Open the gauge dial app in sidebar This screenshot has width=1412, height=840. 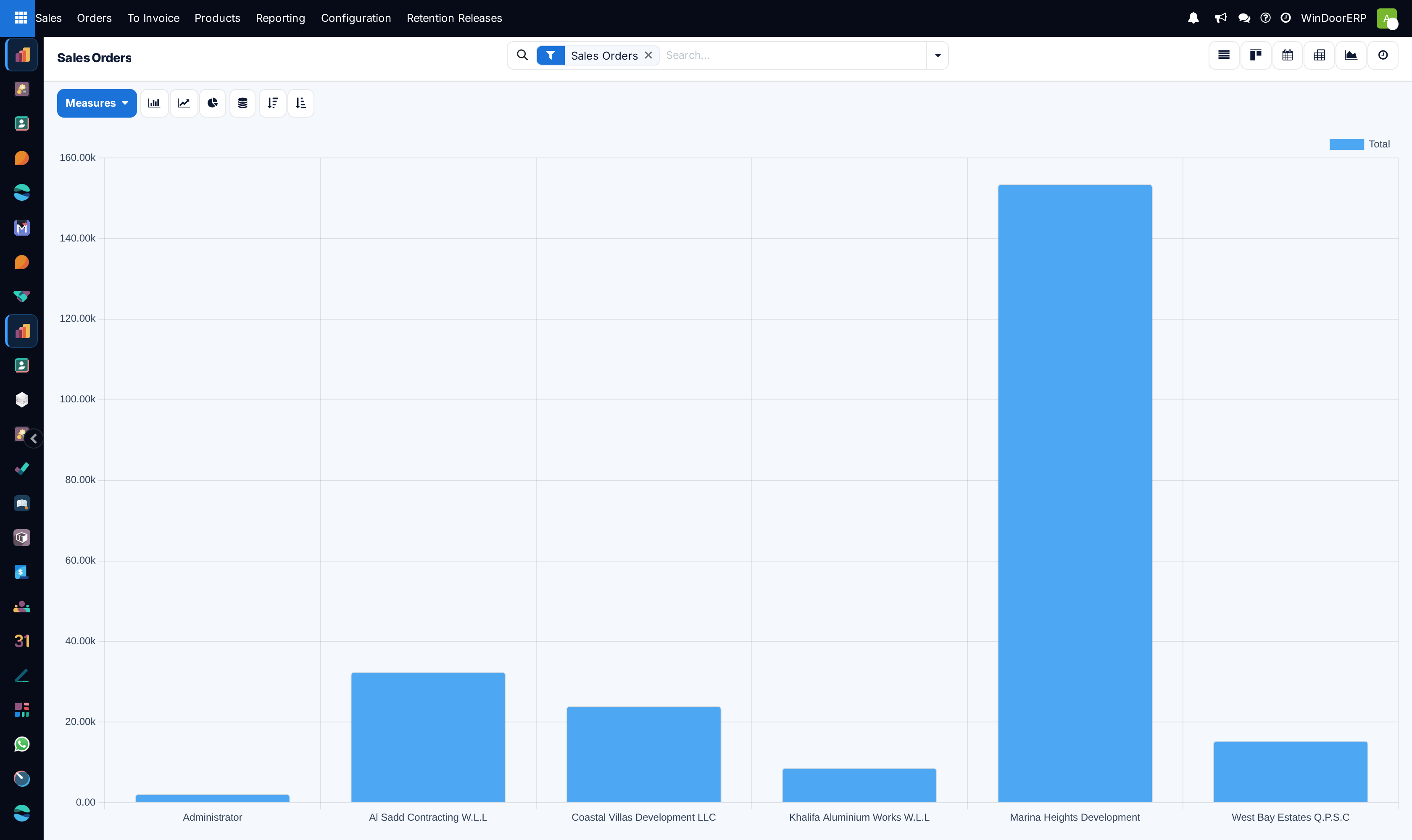coord(21,779)
